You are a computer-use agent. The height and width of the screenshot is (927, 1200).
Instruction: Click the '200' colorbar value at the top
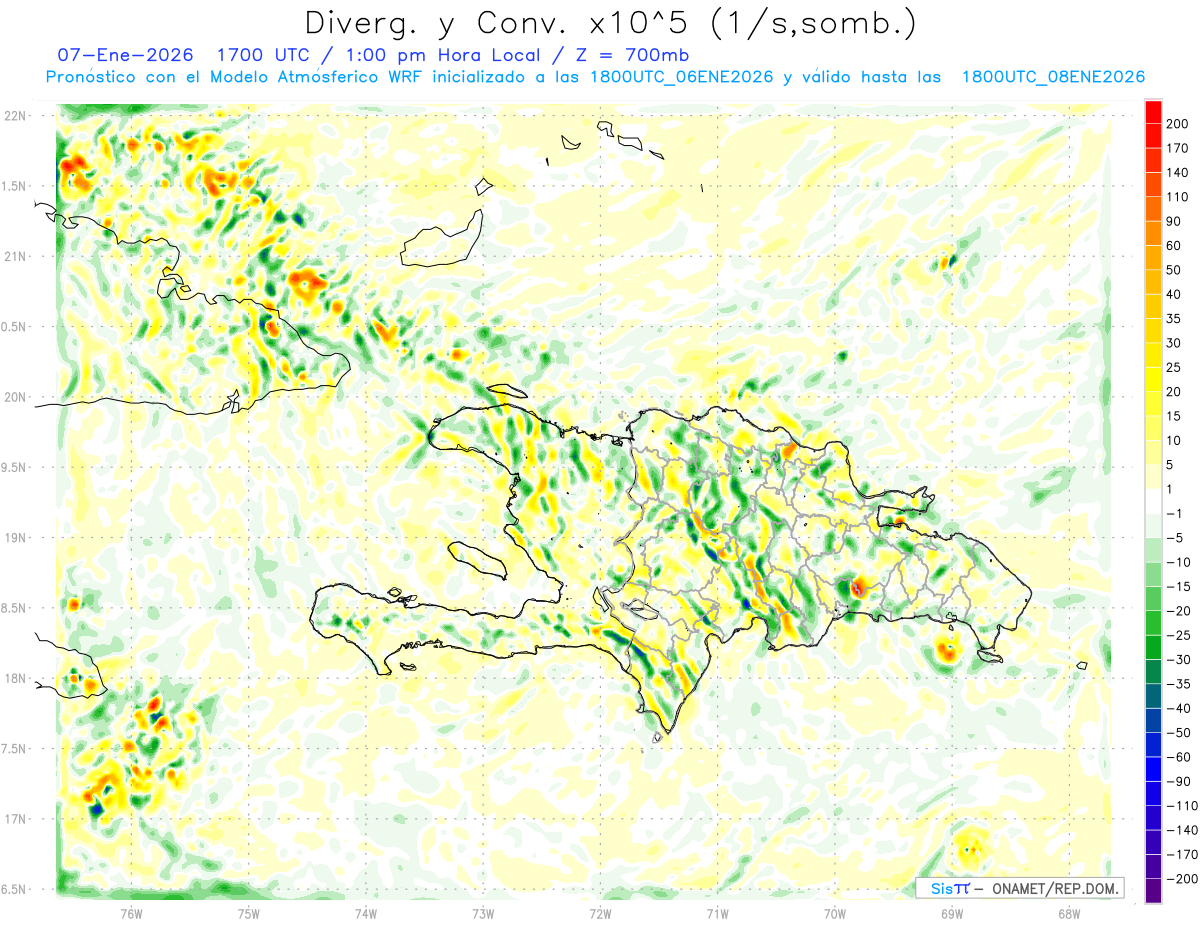(x=1178, y=124)
